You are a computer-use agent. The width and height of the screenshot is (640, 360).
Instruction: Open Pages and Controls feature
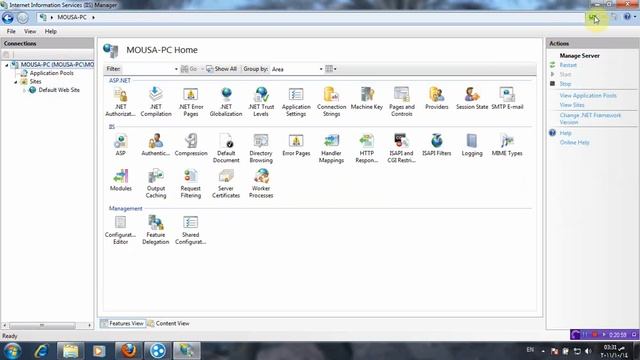tap(402, 102)
